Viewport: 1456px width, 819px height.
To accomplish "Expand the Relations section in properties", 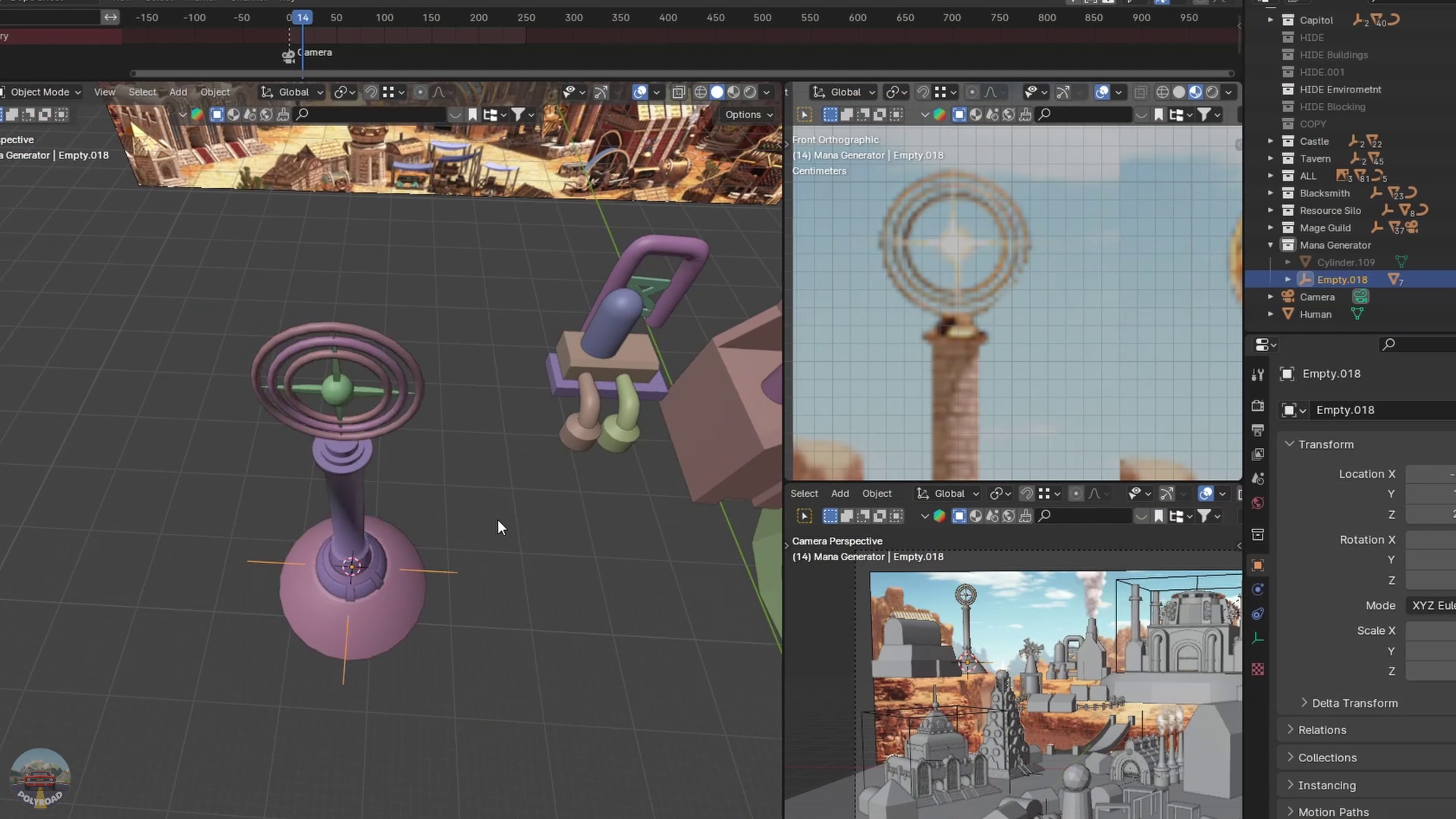I will [x=1321, y=729].
